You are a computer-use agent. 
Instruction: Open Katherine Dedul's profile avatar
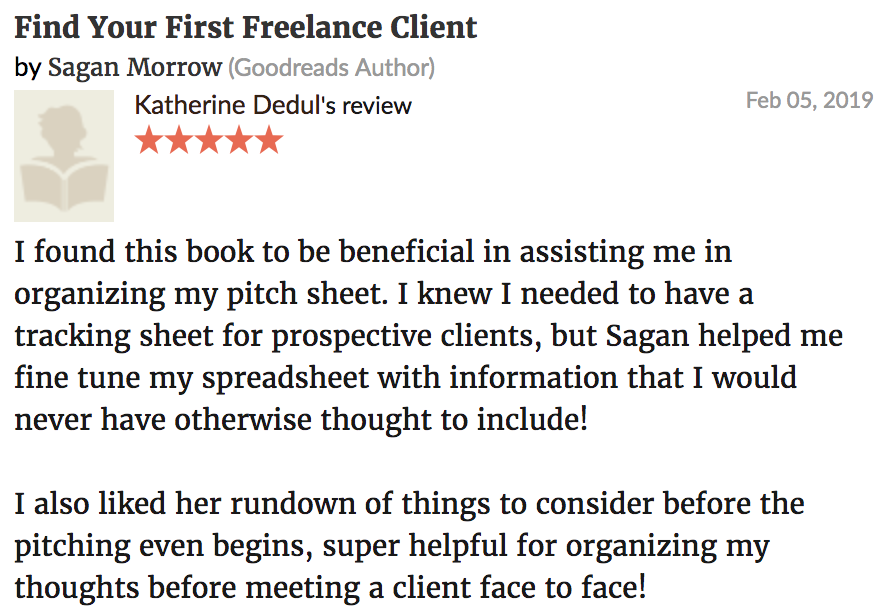pyautogui.click(x=64, y=155)
